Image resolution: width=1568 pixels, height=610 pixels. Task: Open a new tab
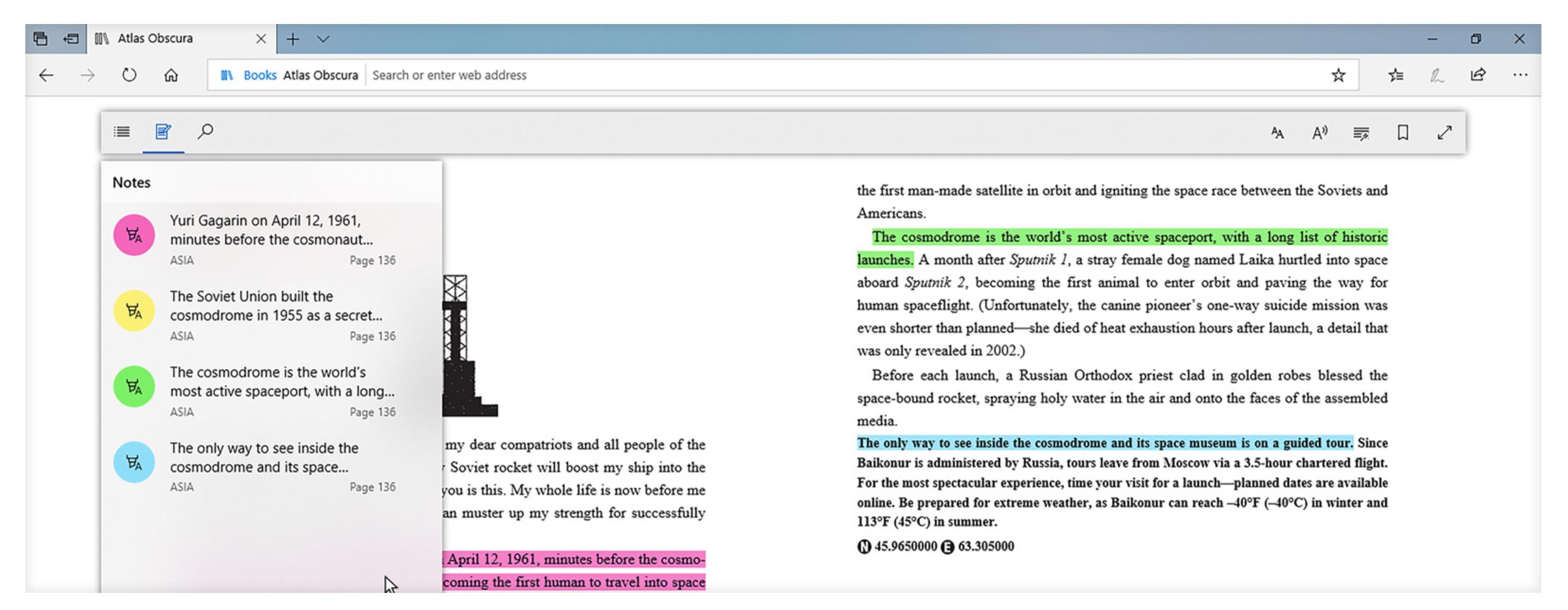(x=292, y=39)
